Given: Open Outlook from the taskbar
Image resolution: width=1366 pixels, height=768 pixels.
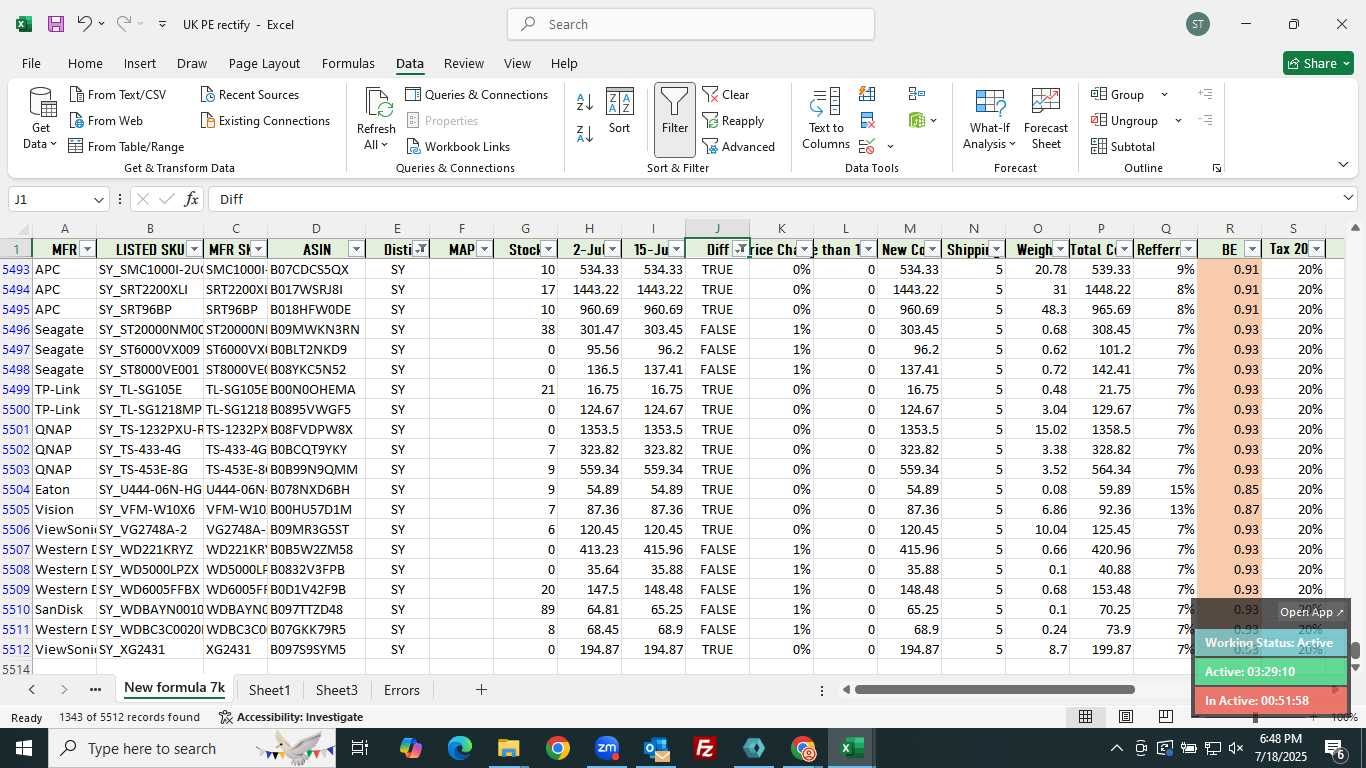Looking at the screenshot, I should (656, 748).
